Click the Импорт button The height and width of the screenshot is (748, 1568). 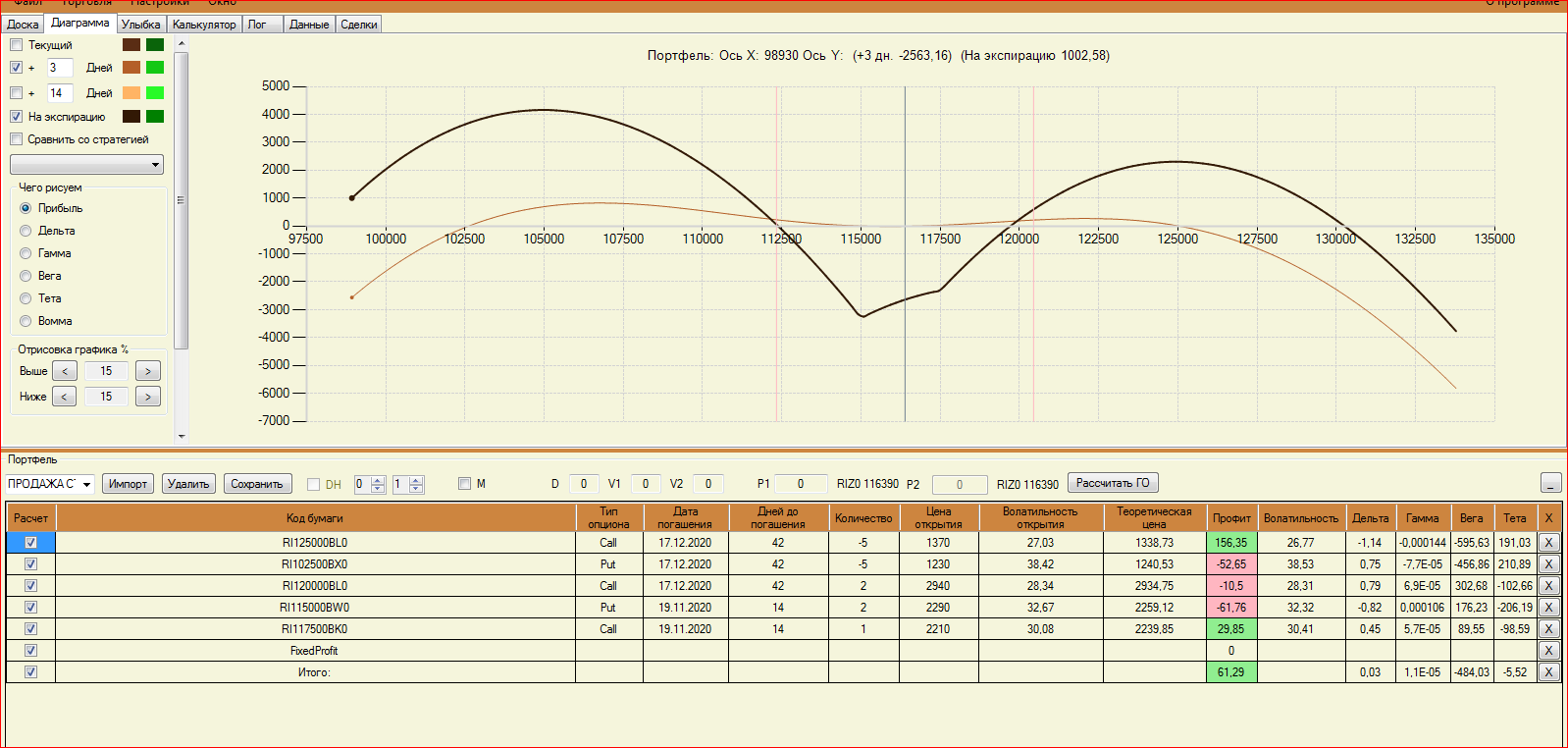[128, 484]
